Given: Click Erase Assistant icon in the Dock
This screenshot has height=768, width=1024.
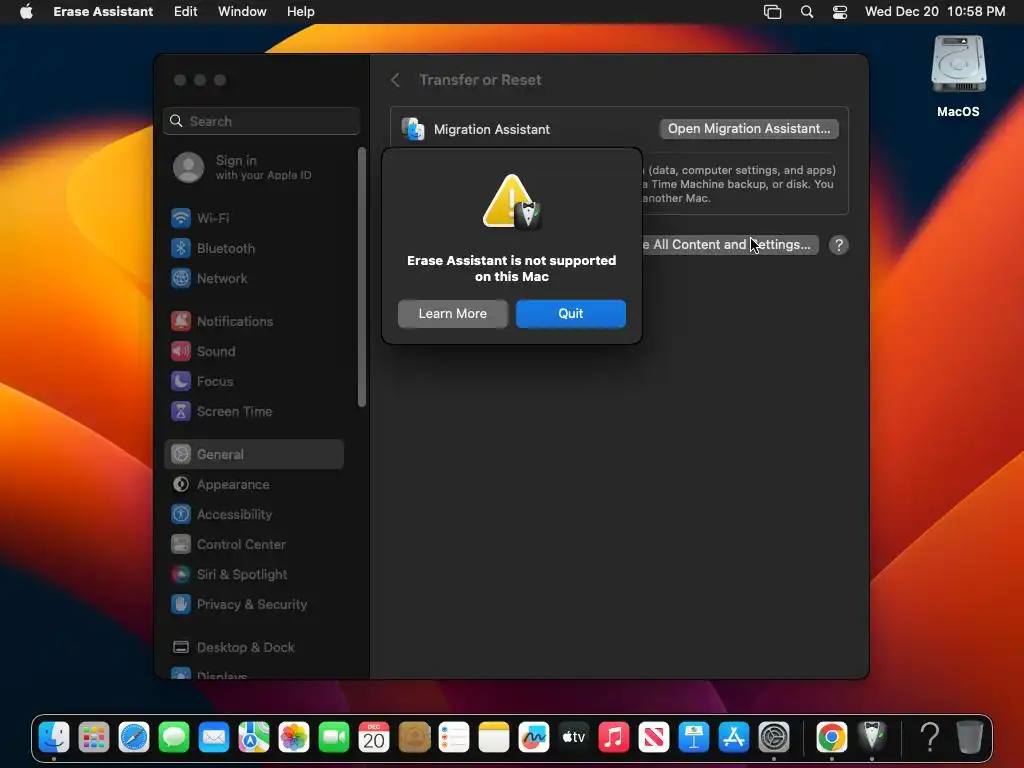Looking at the screenshot, I should tap(872, 737).
